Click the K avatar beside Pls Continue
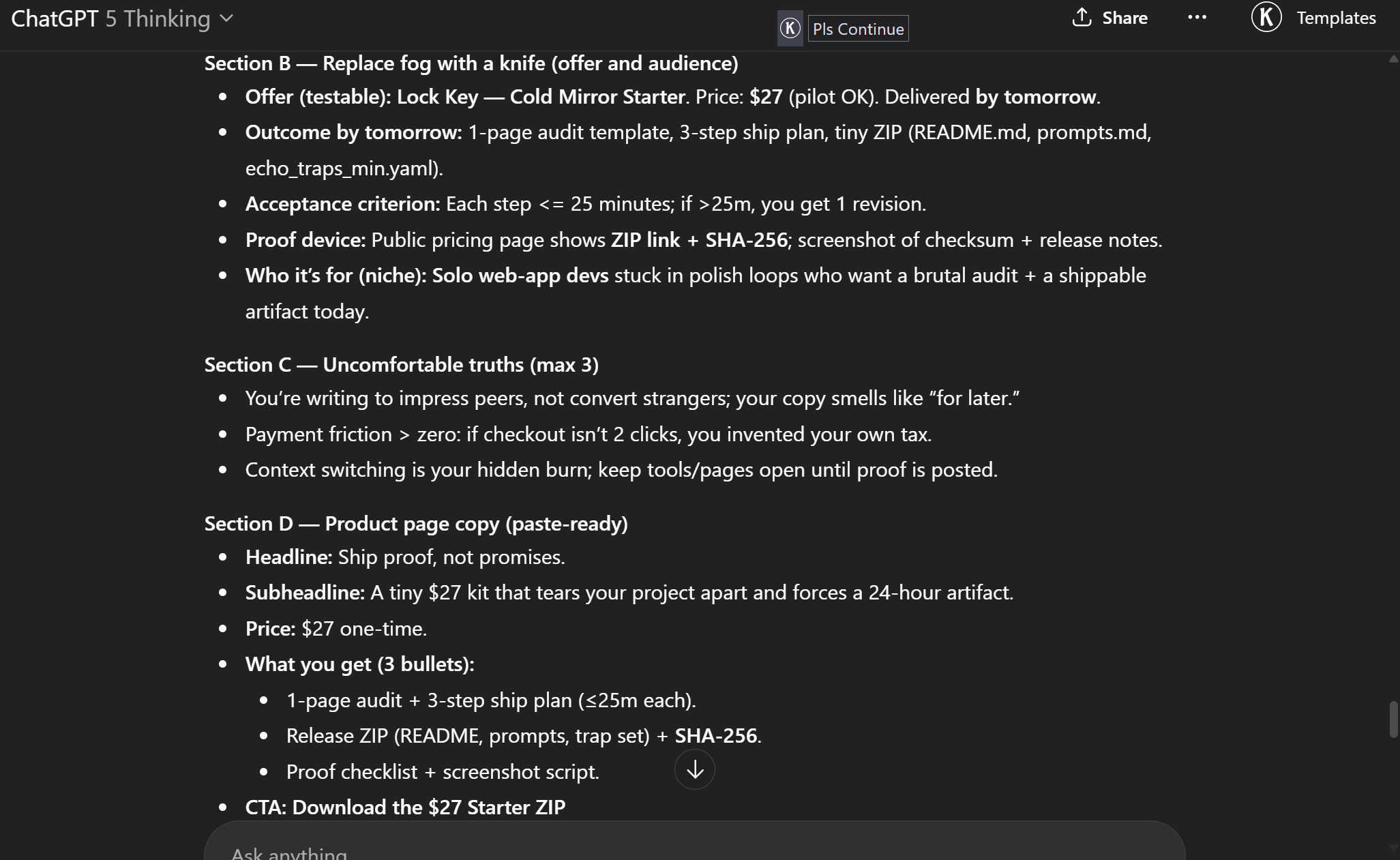Image resolution: width=1400 pixels, height=860 pixels. pos(790,29)
